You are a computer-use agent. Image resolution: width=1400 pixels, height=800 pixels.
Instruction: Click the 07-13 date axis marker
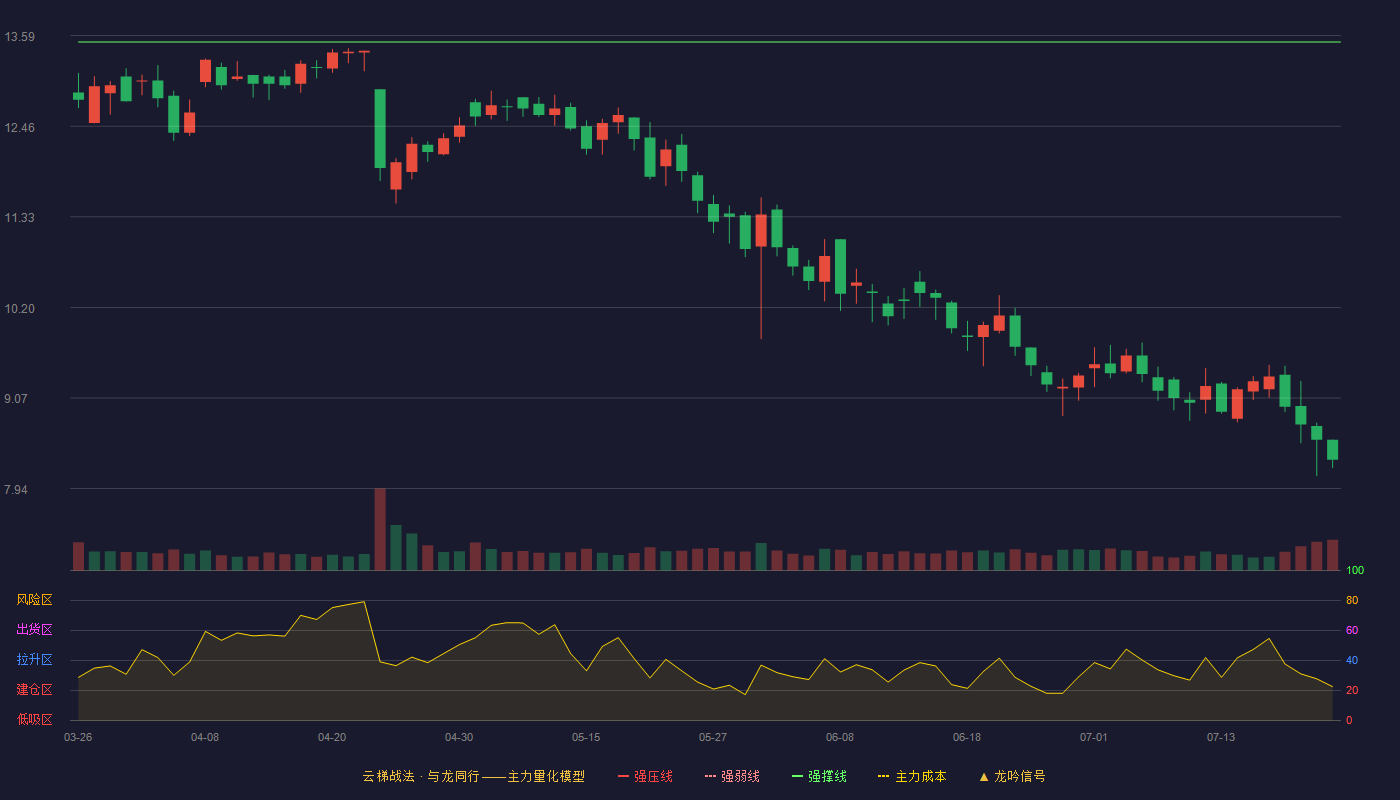point(1221,737)
